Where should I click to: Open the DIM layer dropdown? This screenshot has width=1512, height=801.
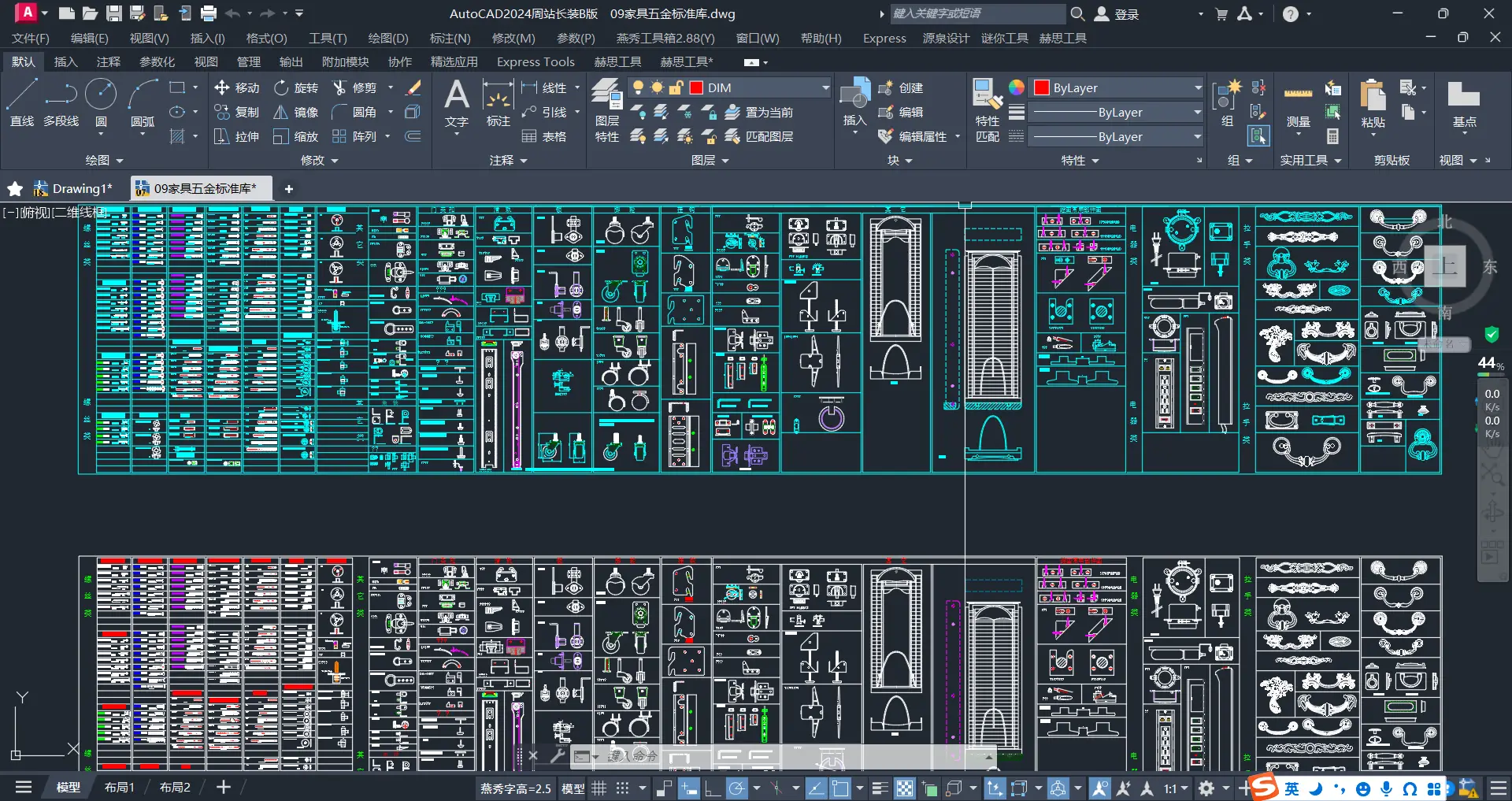(x=825, y=87)
